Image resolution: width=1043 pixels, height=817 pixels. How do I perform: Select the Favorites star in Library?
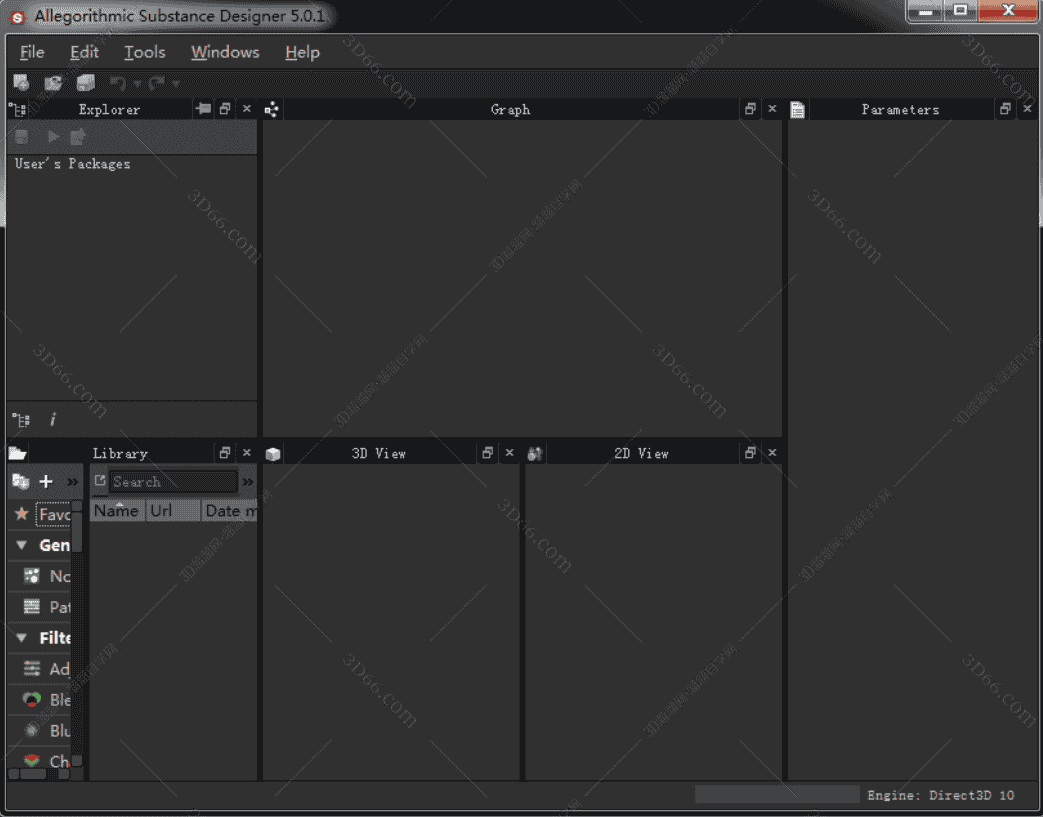pyautogui.click(x=21, y=514)
